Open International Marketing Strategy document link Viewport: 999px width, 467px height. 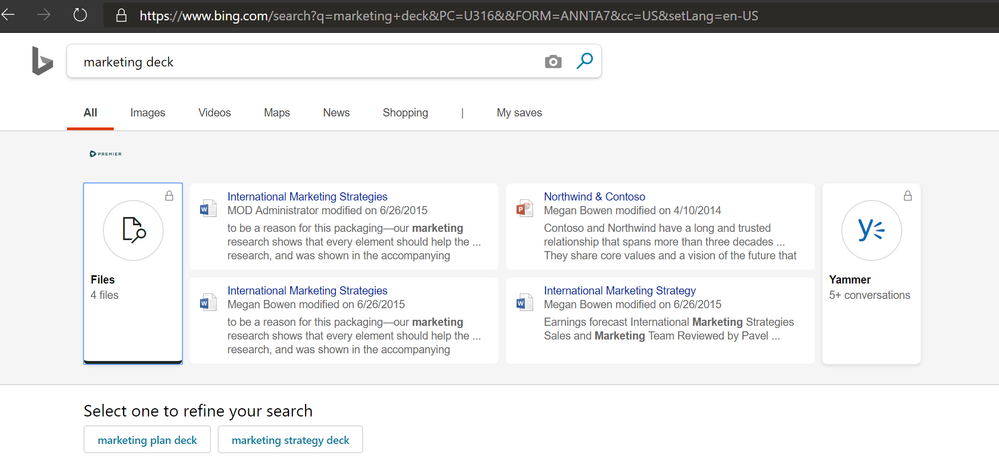(x=620, y=291)
